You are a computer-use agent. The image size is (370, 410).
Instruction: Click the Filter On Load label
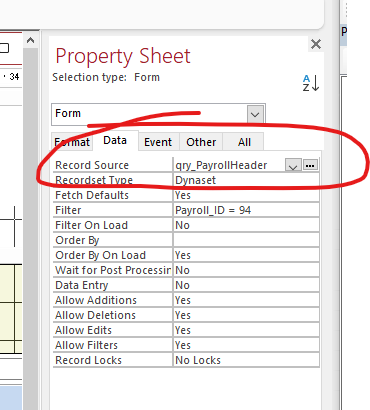(x=91, y=225)
